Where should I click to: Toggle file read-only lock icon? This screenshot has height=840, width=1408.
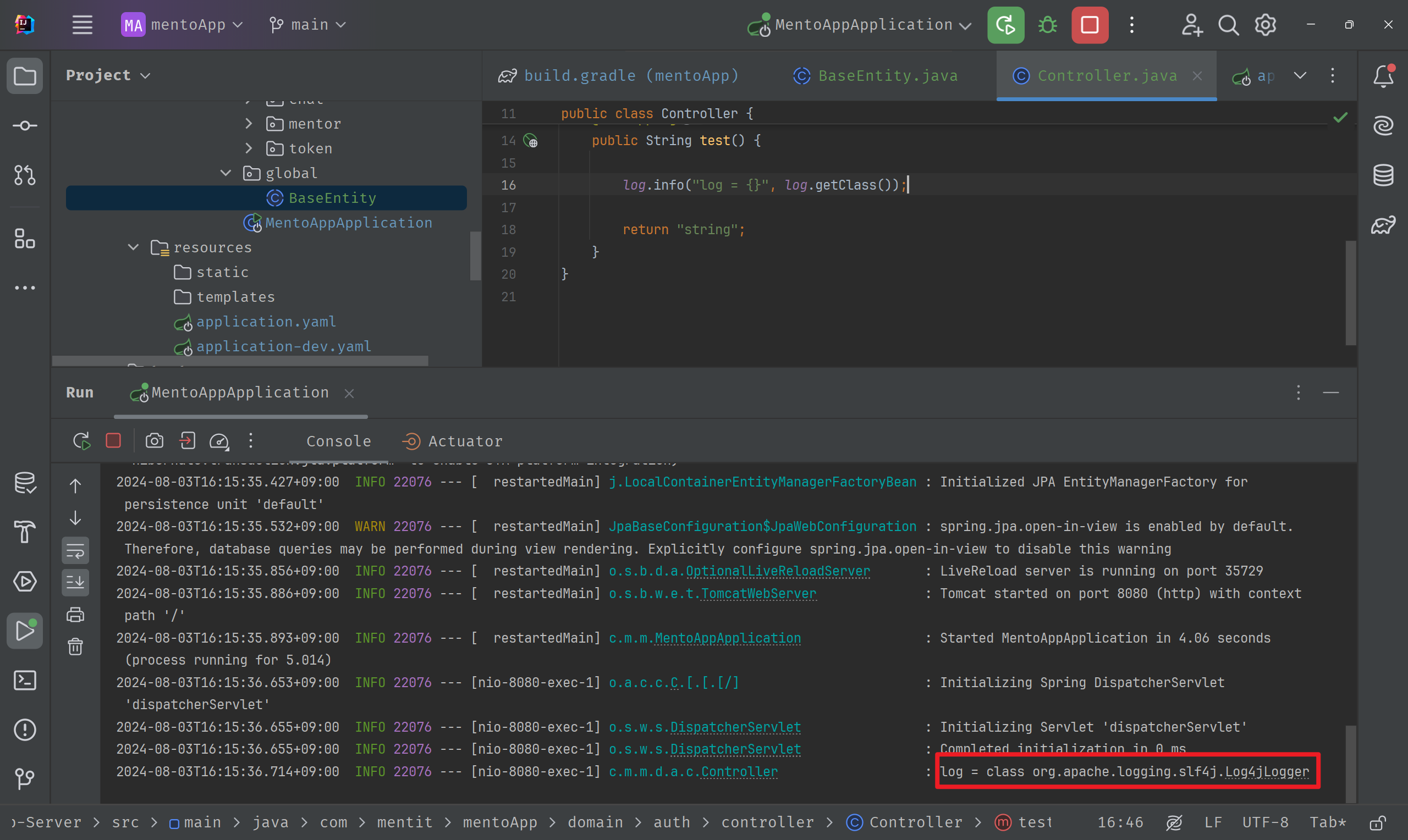click(1377, 822)
